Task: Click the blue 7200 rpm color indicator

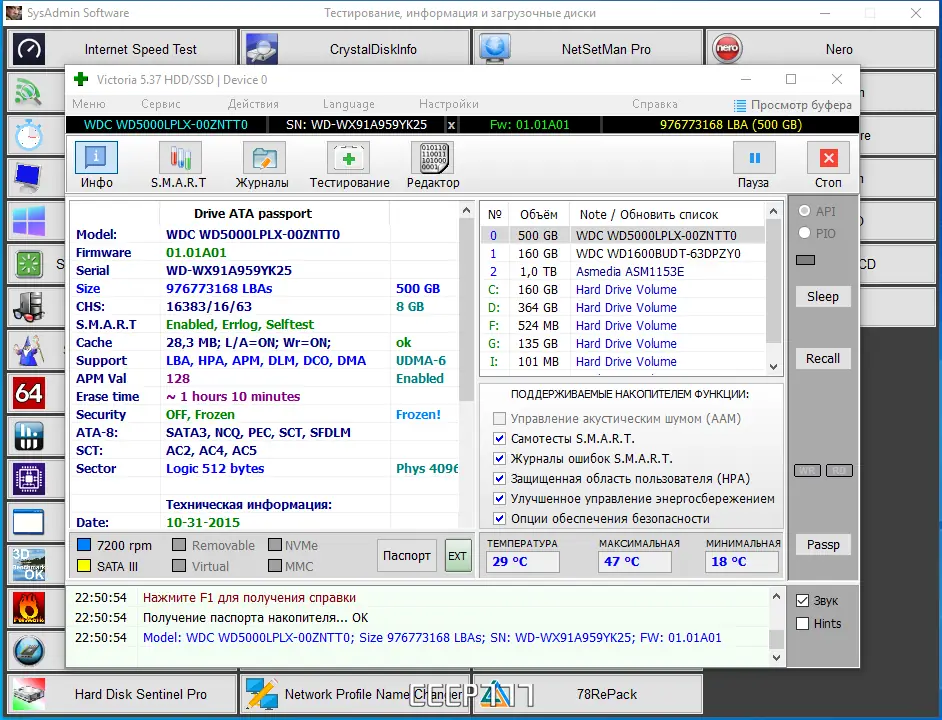Action: tap(84, 545)
